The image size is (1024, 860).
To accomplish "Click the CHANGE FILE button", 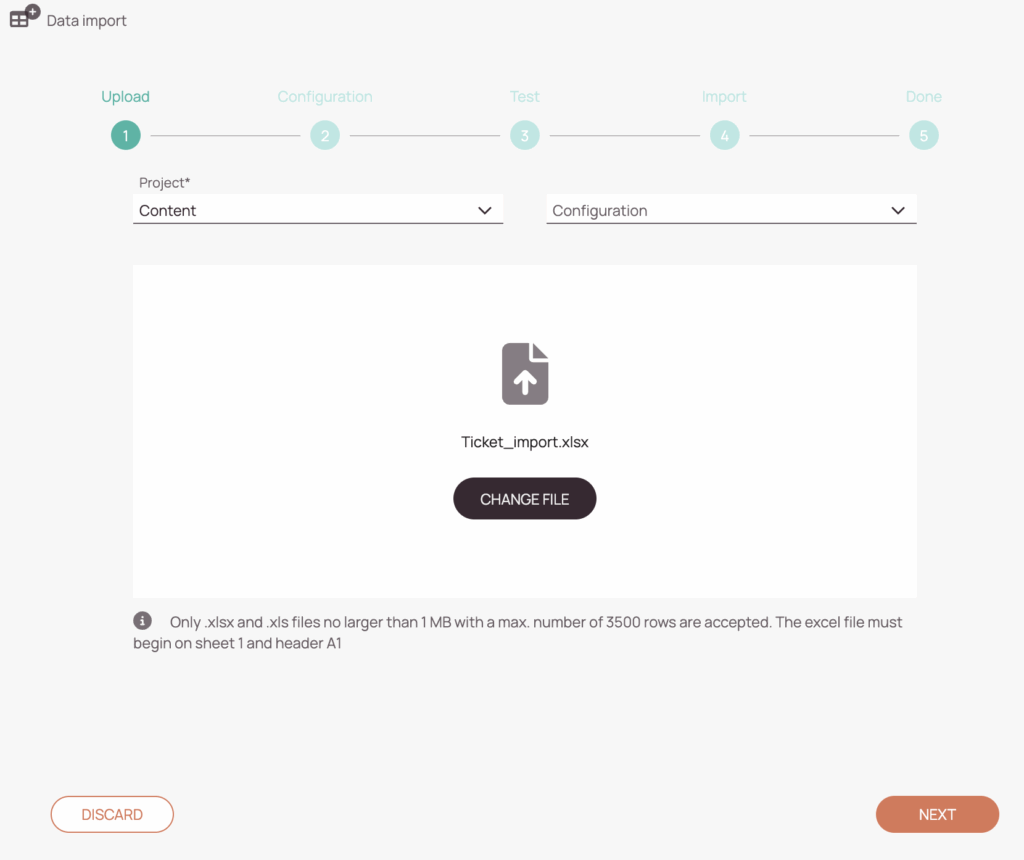I will point(525,499).
